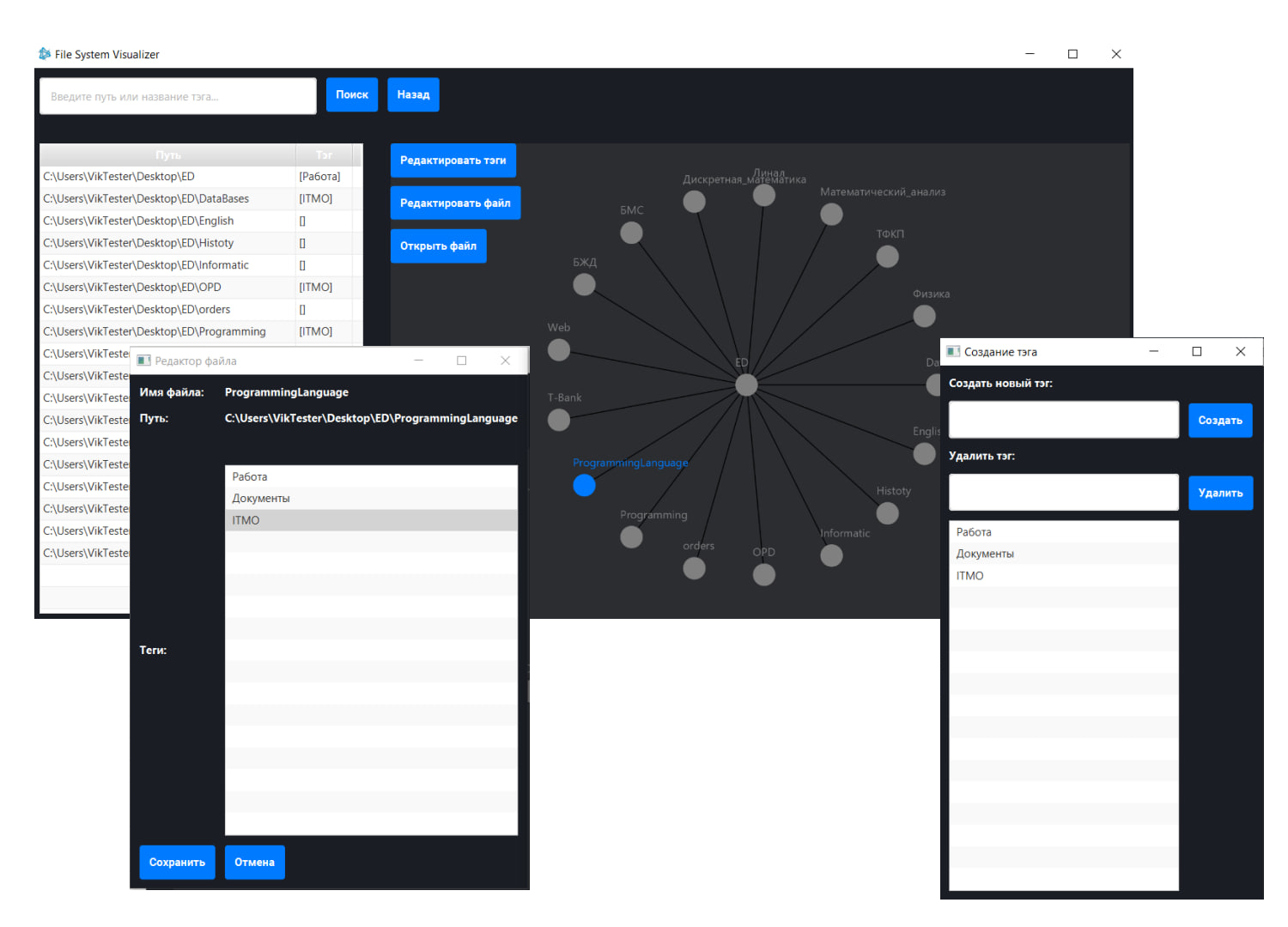
Task: Click the Поиск button
Action: point(352,94)
